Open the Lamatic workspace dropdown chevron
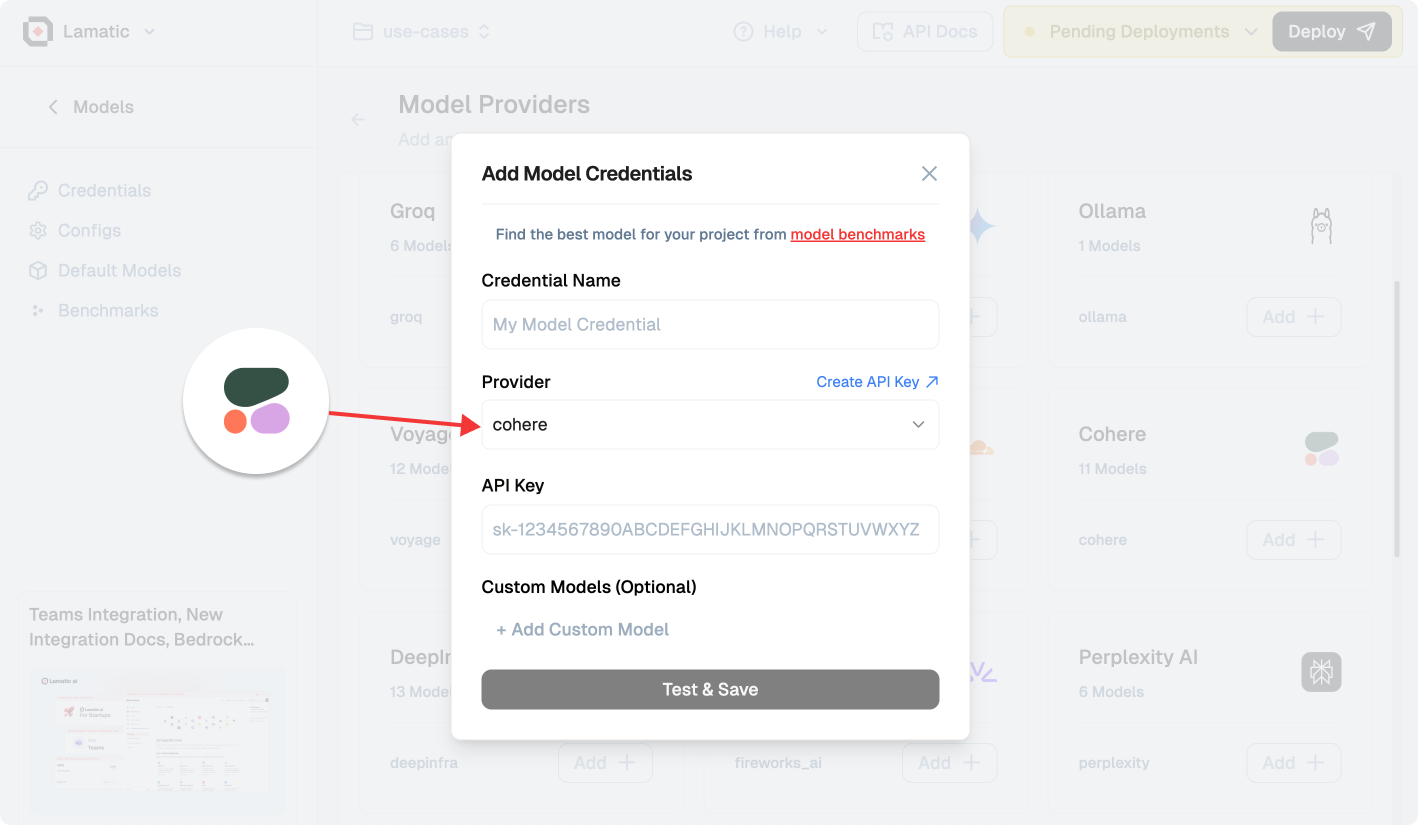This screenshot has width=1418, height=825. coord(150,32)
